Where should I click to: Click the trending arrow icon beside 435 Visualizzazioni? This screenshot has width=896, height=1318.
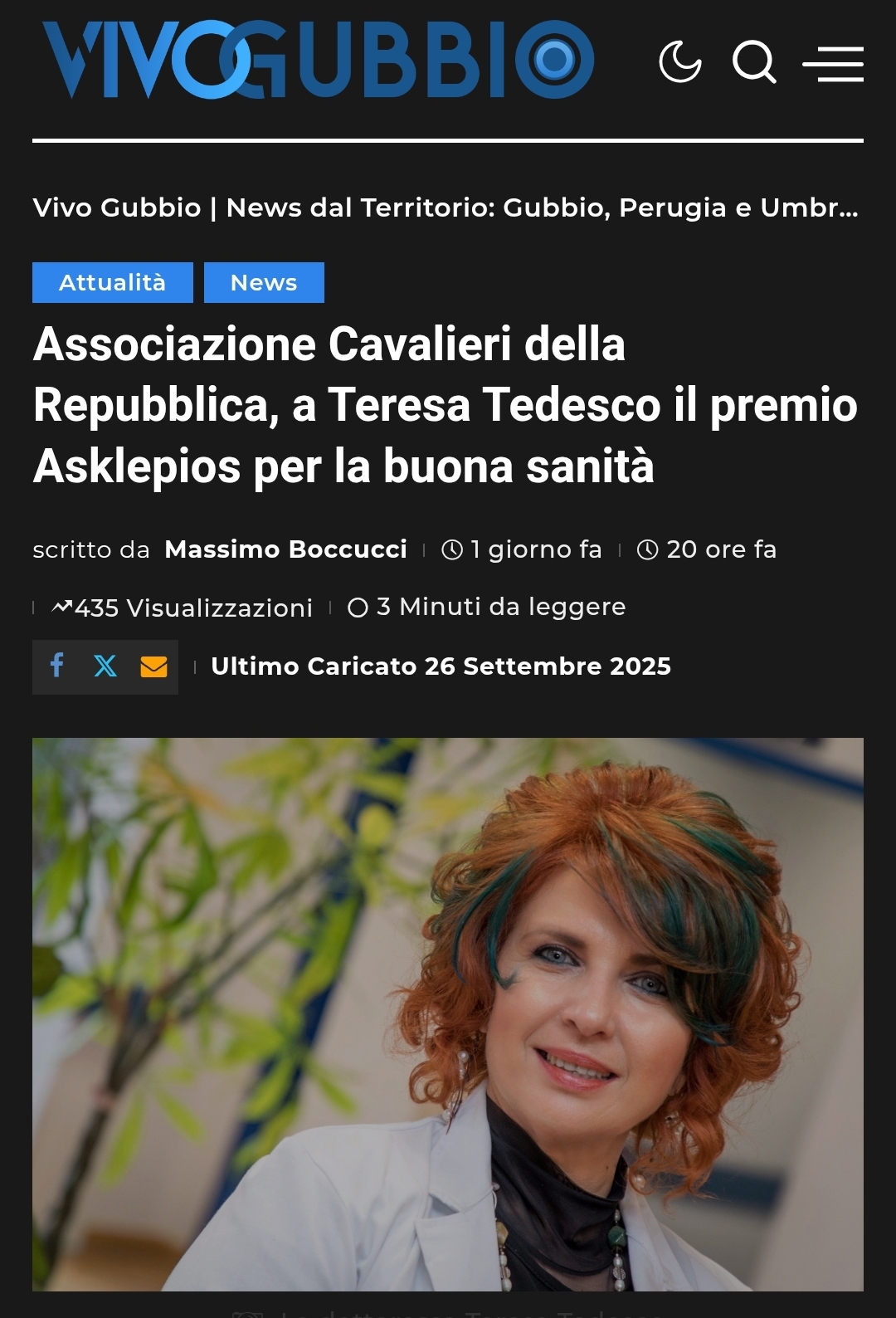(x=62, y=608)
